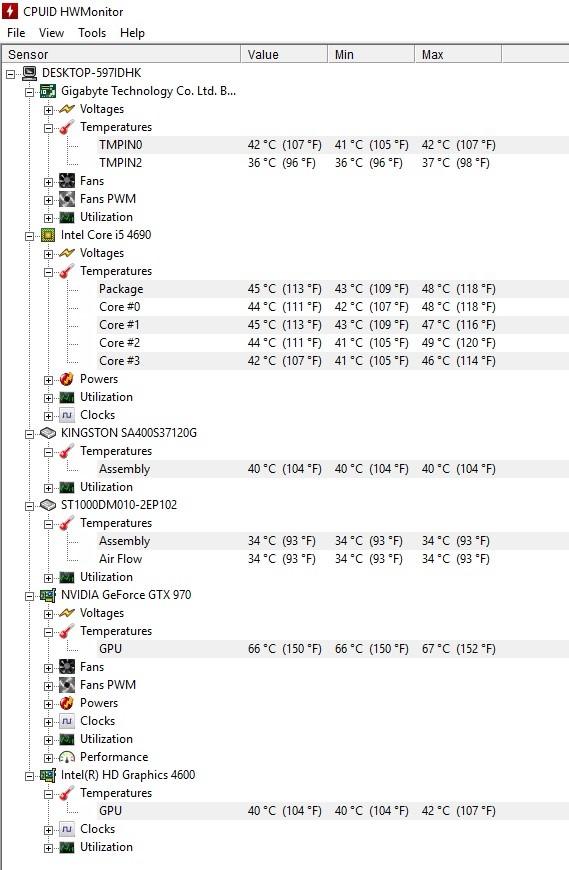Open the View menu
Image resolution: width=569 pixels, height=870 pixels.
point(51,33)
